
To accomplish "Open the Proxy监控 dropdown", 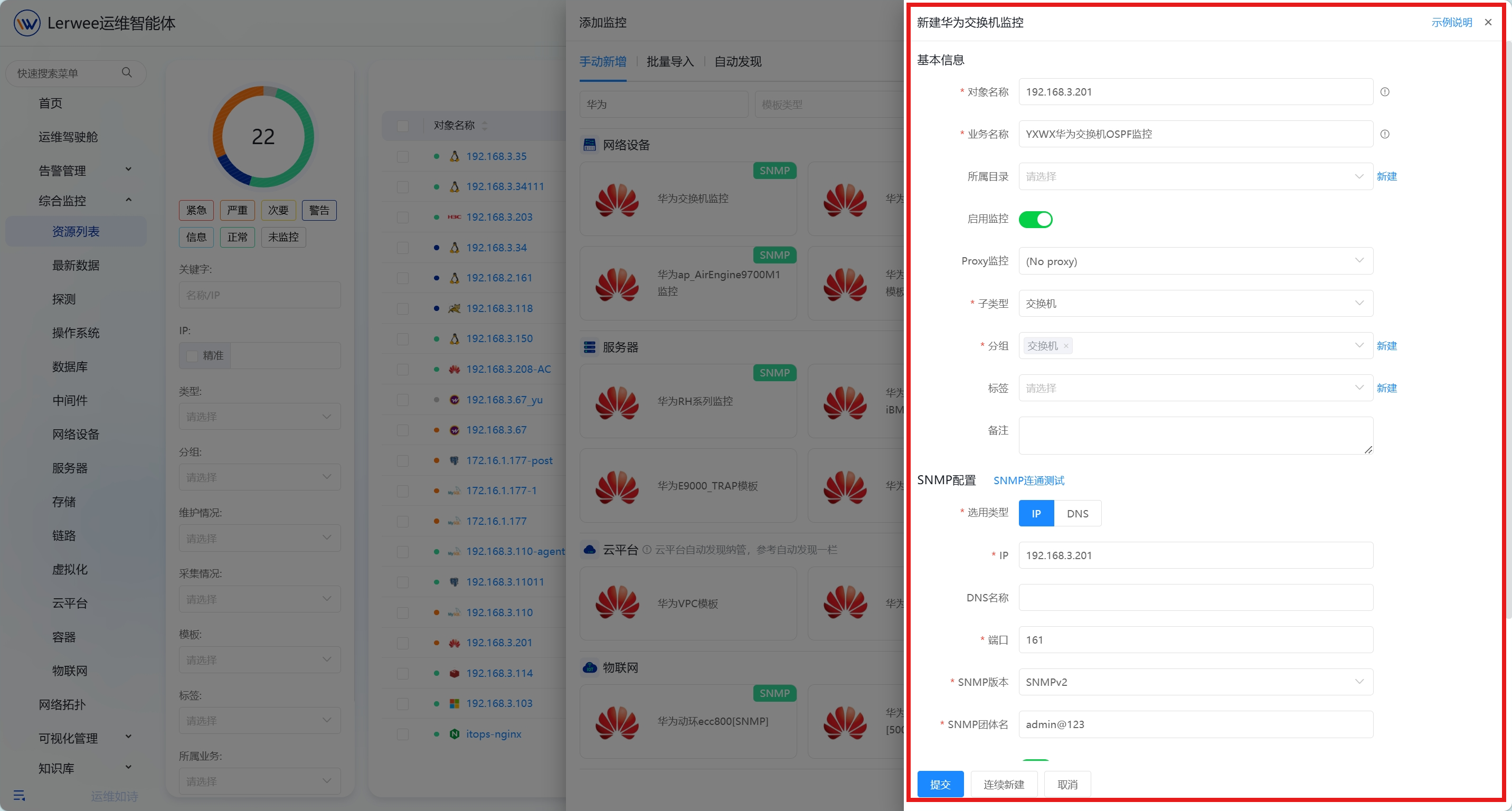I will pyautogui.click(x=1196, y=261).
